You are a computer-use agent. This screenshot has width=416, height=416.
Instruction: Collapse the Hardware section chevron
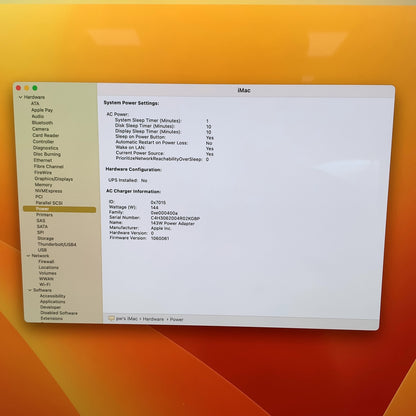pyautogui.click(x=21, y=97)
